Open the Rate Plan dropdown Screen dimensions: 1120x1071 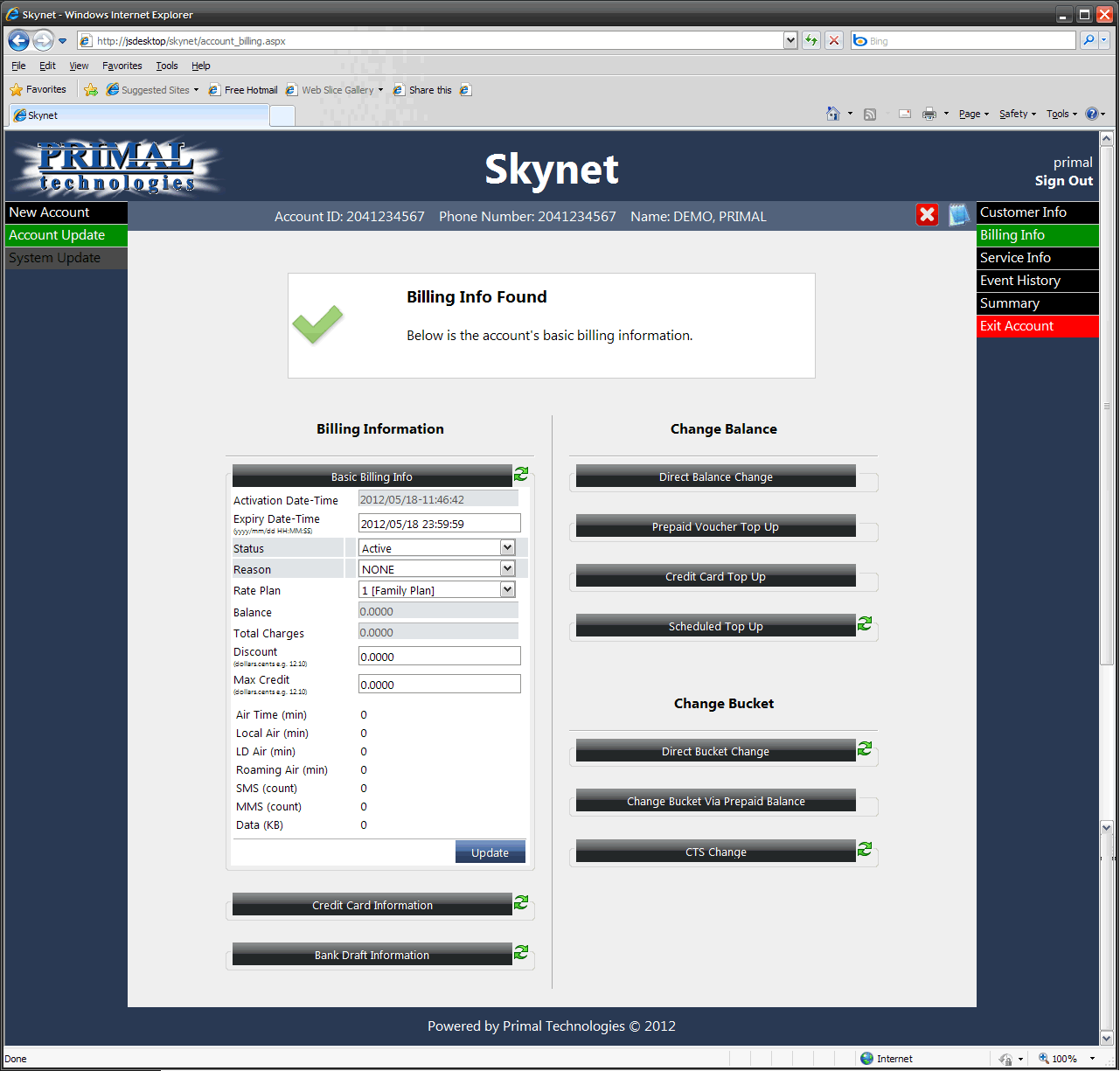pos(507,589)
